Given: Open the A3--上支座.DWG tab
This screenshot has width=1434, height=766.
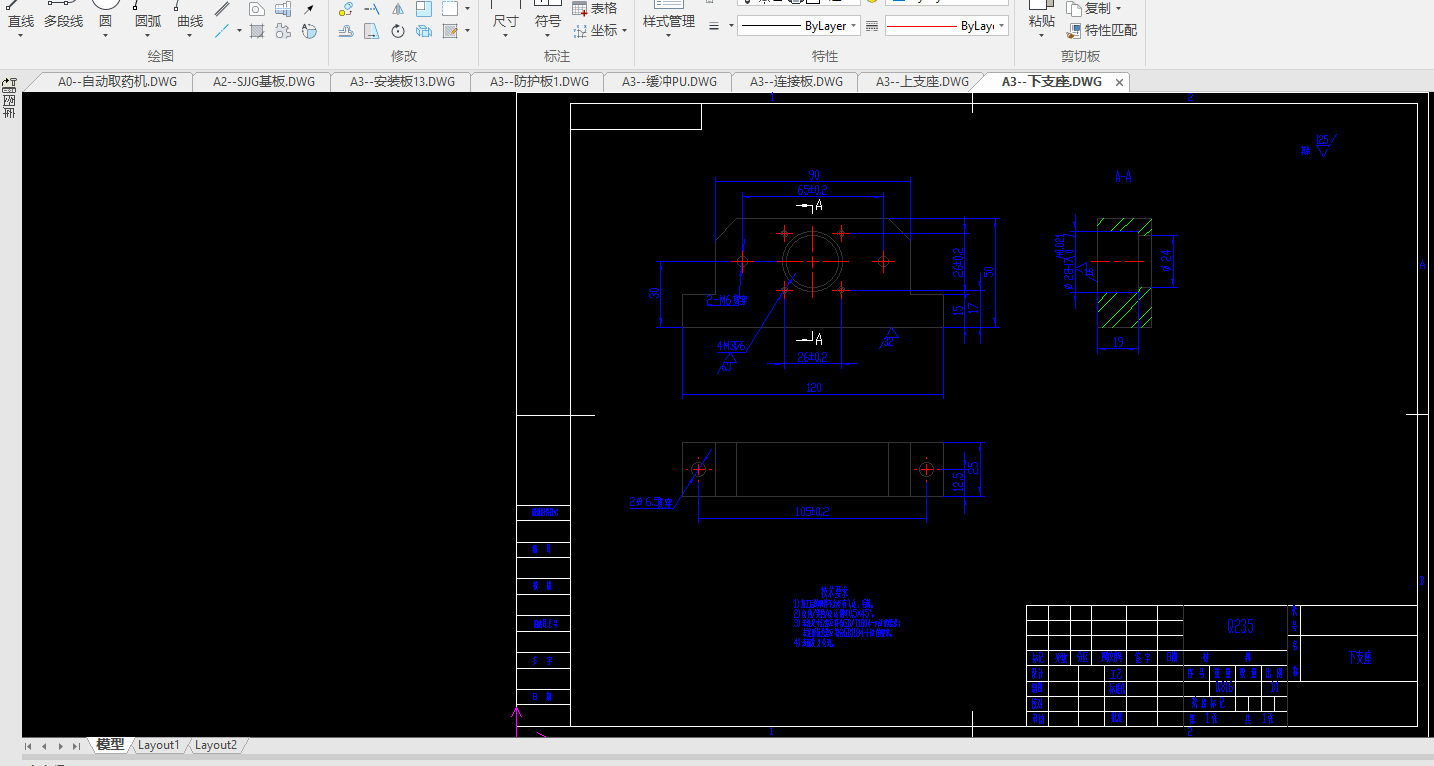Looking at the screenshot, I should 922,82.
